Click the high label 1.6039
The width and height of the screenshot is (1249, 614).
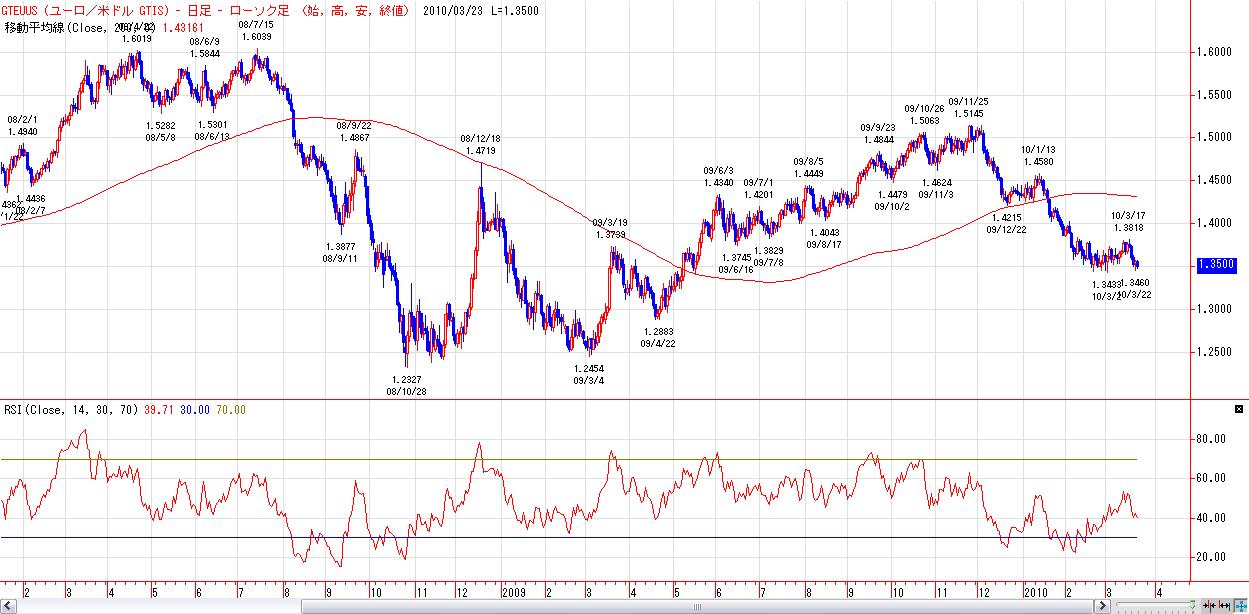coord(256,36)
